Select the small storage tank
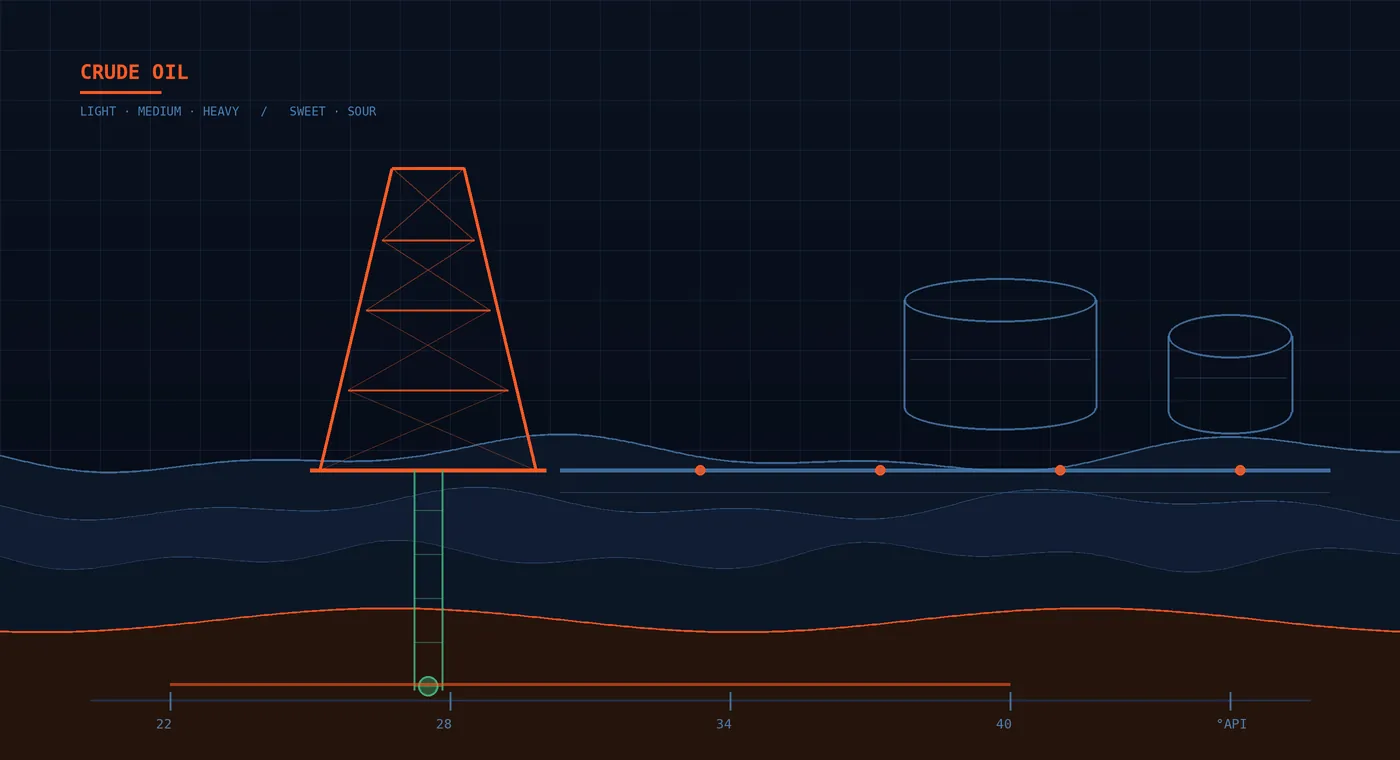1400x760 pixels. point(1230,374)
